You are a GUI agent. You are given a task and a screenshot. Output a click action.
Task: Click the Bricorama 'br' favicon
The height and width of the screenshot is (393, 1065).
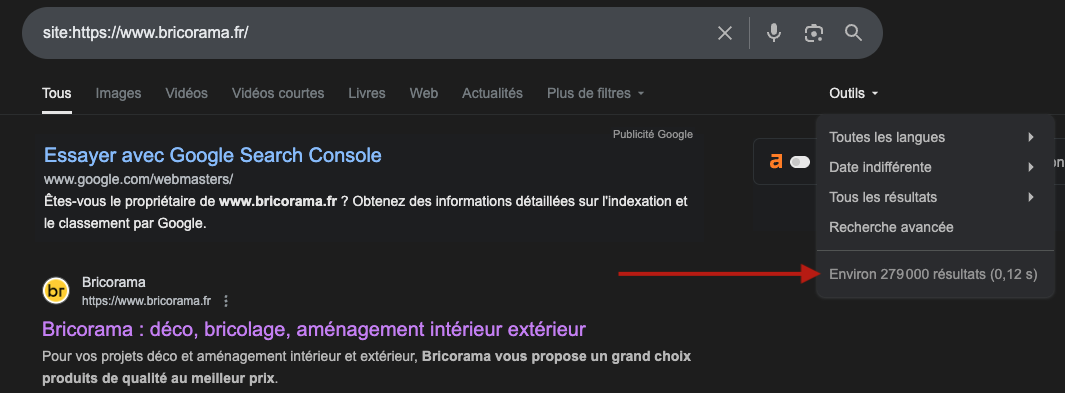[56, 291]
